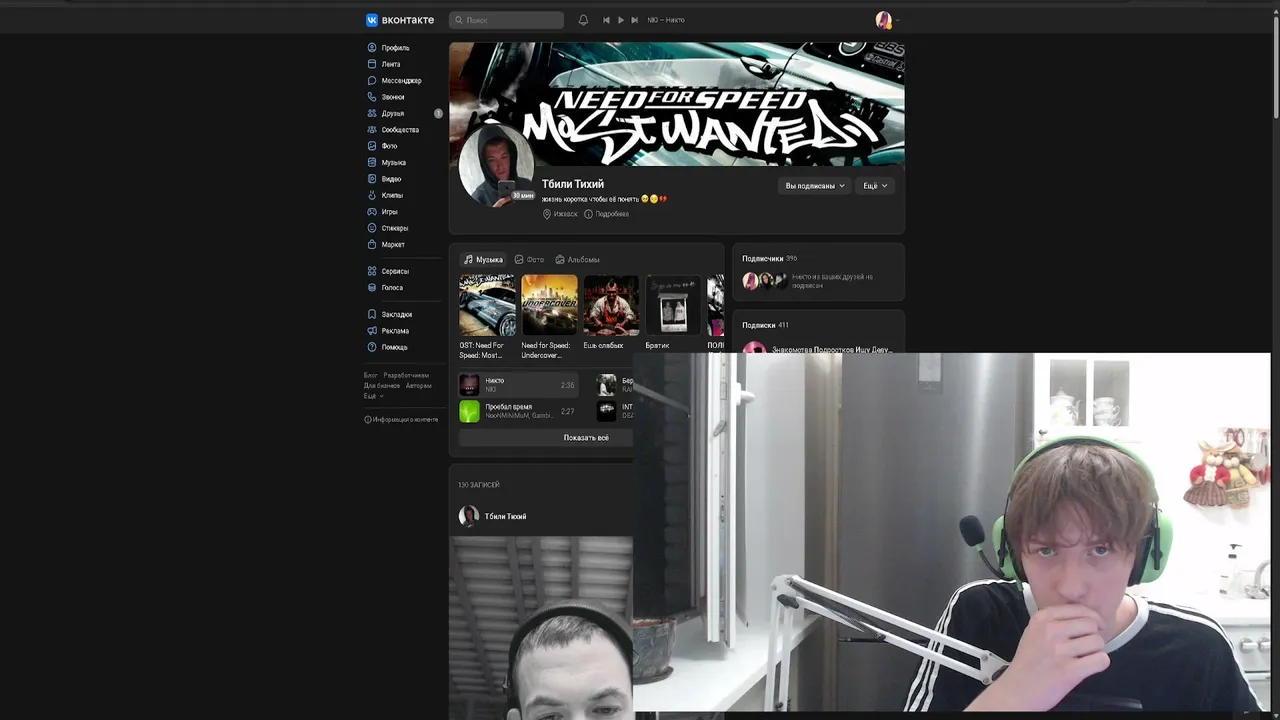Open Мессенджер icon in sidebar

pyautogui.click(x=372, y=81)
